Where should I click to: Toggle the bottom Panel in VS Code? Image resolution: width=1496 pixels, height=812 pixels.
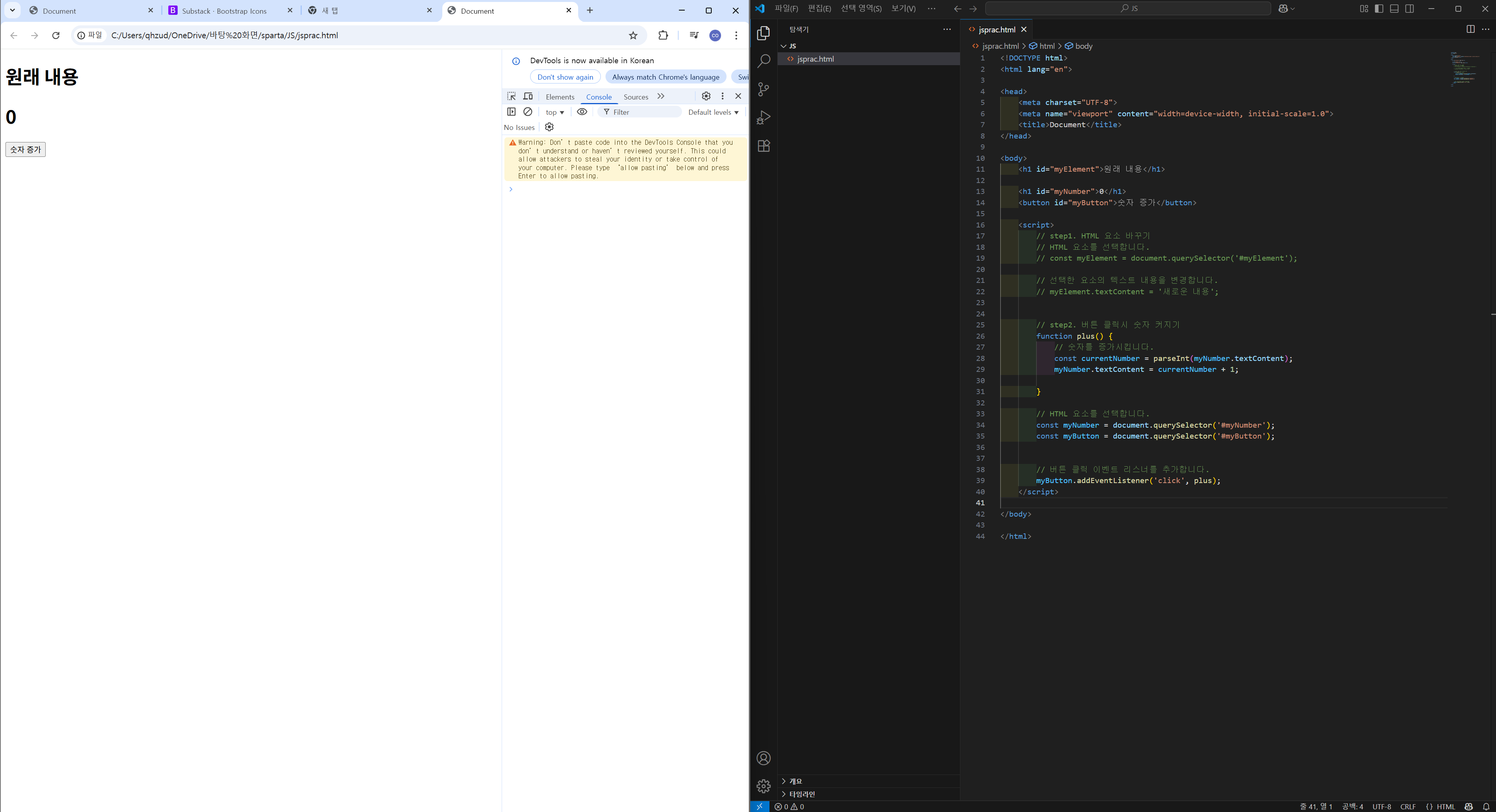pos(1394,9)
